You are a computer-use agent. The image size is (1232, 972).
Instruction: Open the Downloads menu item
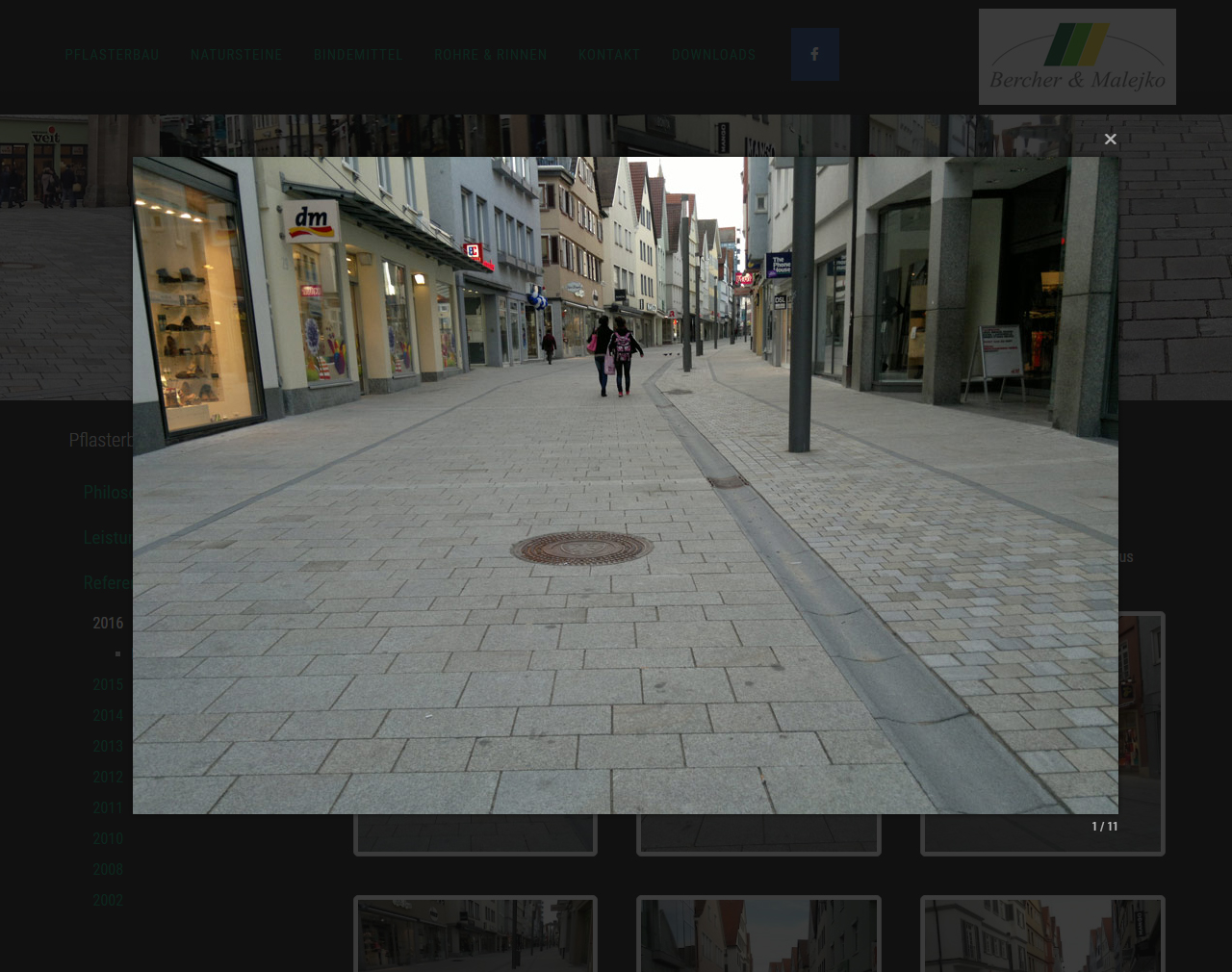pyautogui.click(x=714, y=55)
